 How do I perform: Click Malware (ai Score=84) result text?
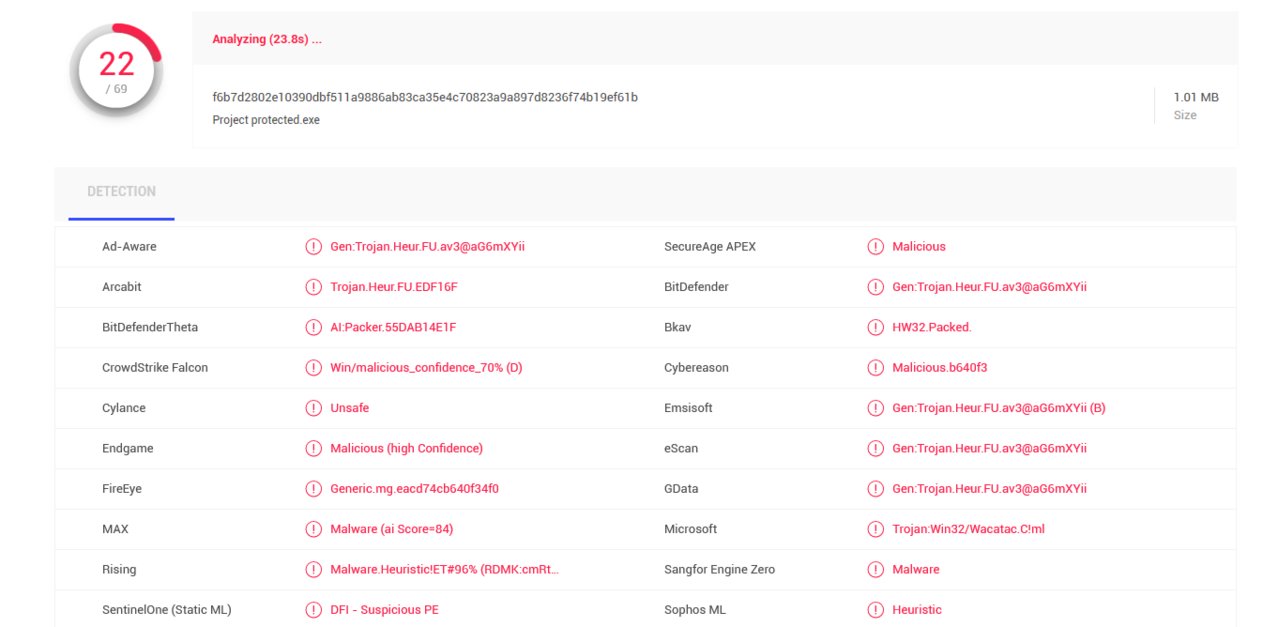(392, 529)
